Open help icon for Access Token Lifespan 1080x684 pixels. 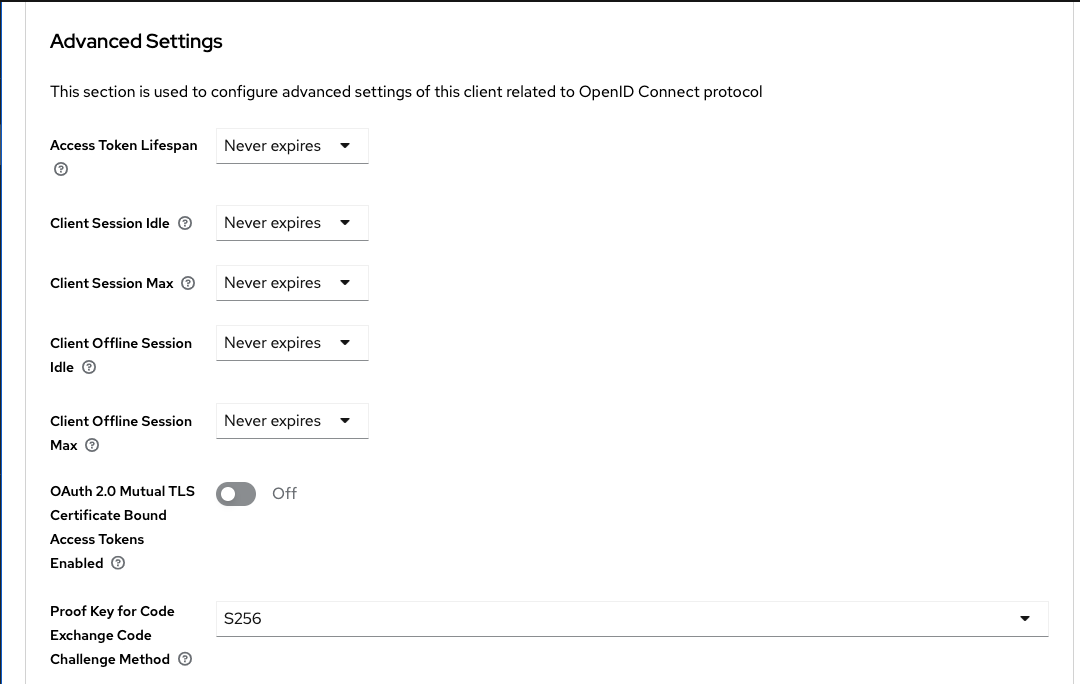click(x=61, y=169)
